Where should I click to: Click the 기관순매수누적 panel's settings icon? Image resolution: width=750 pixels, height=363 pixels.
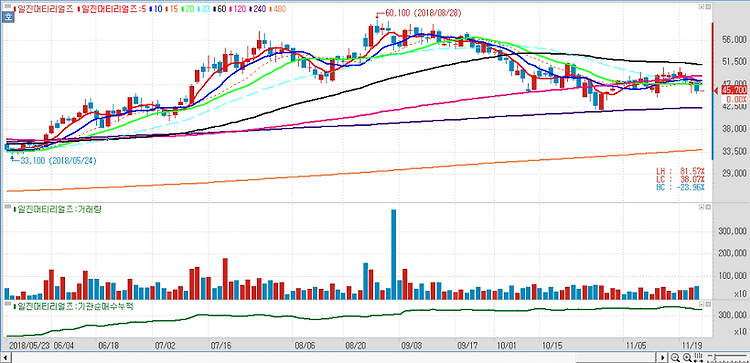[701, 303]
